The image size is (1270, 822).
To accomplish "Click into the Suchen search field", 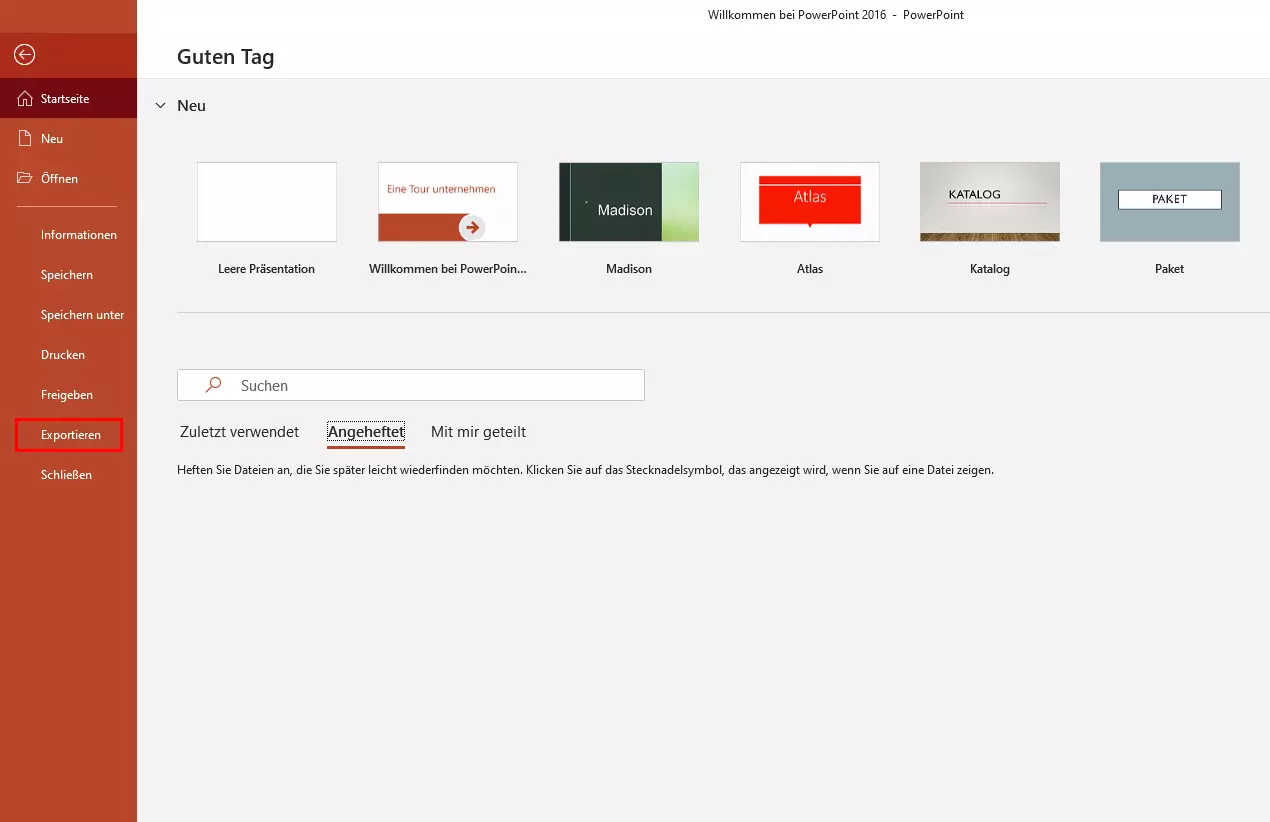I will (x=411, y=385).
